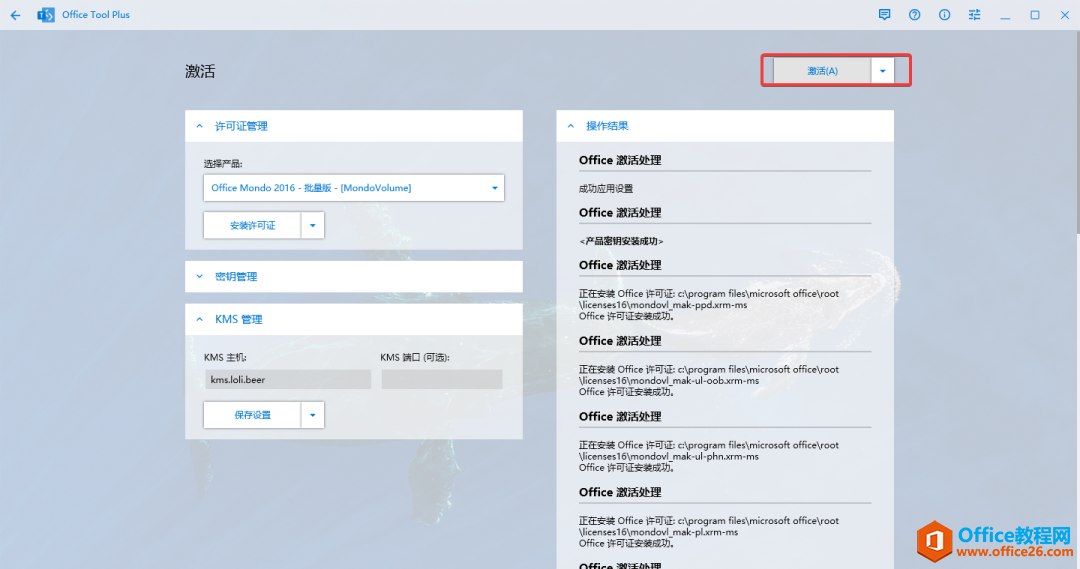Go back using the back arrow
1080x569 pixels.
point(15,14)
